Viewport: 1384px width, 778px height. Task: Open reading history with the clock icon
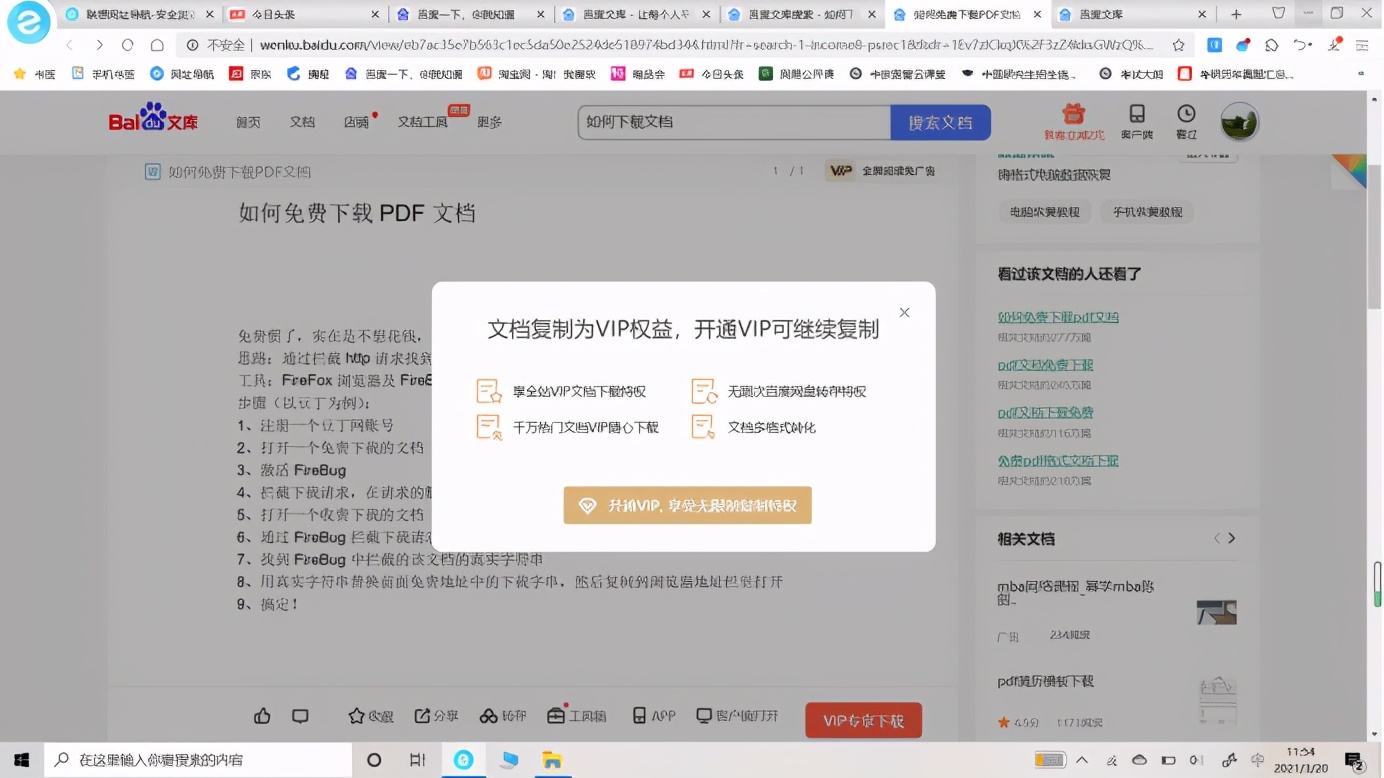1184,121
